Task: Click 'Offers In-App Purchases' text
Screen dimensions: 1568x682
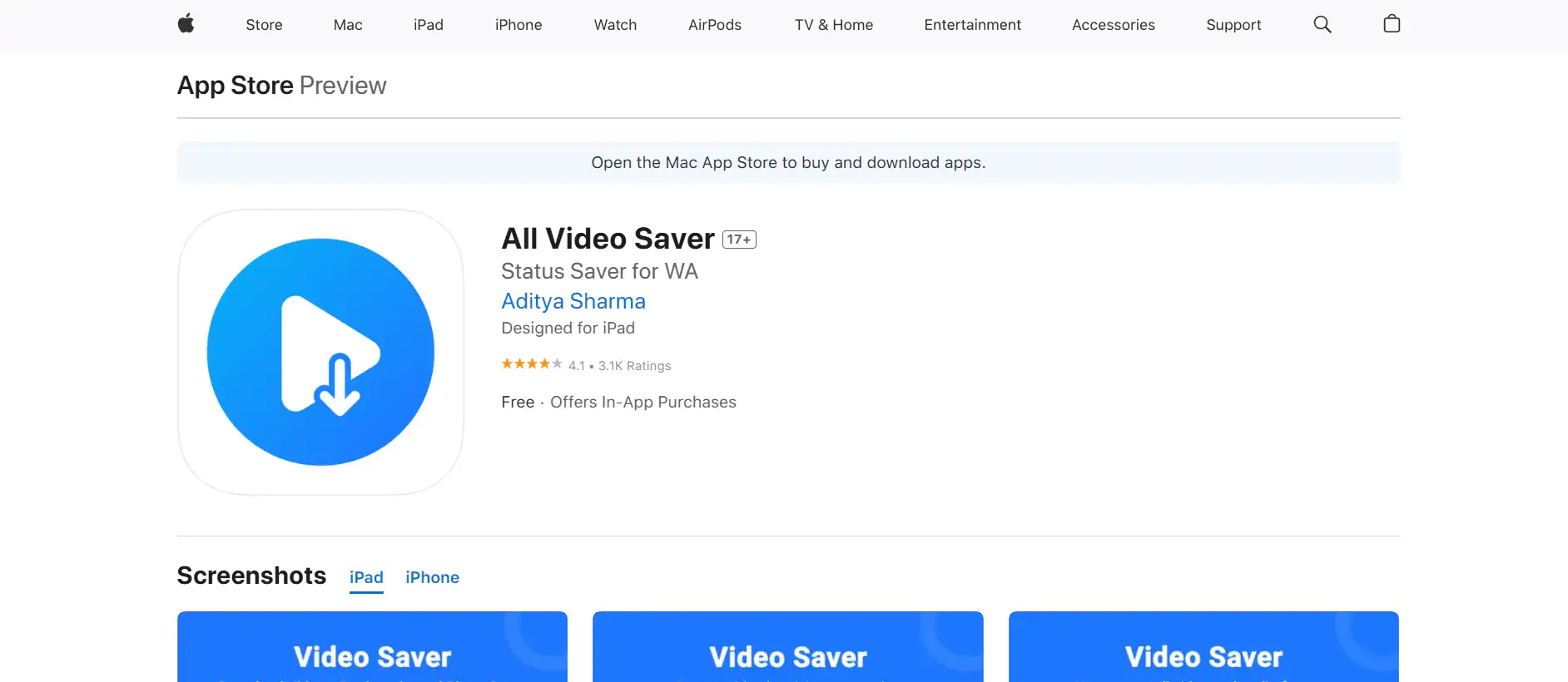Action: pos(643,403)
